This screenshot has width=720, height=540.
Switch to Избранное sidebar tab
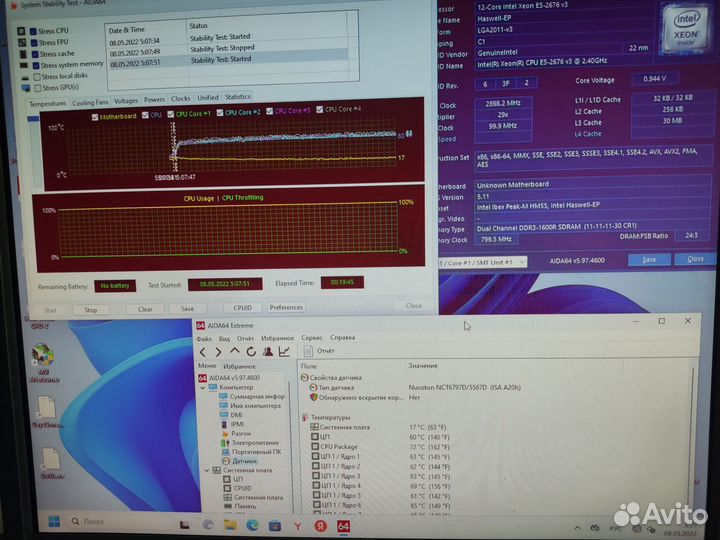pyautogui.click(x=239, y=366)
